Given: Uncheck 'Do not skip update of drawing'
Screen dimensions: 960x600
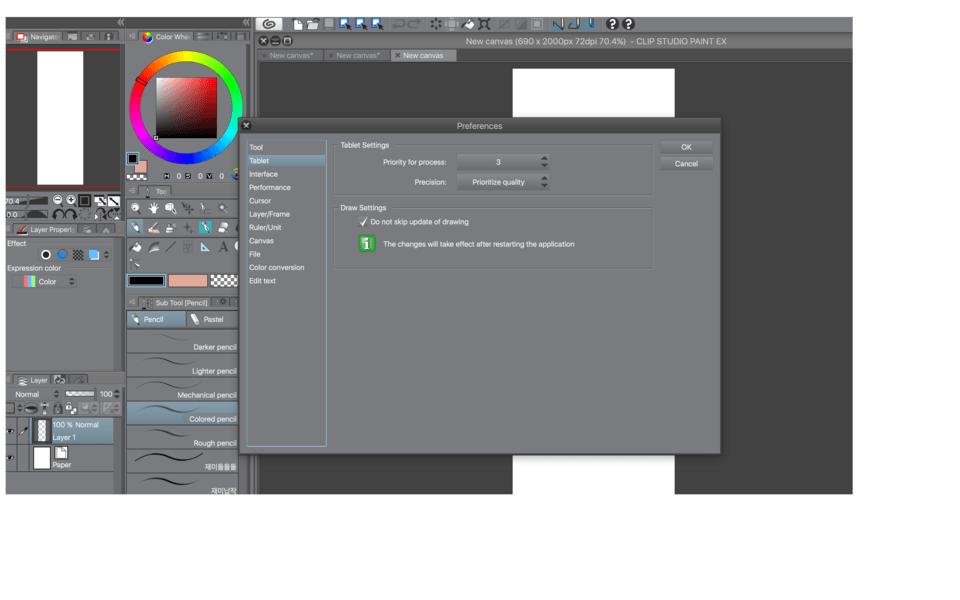Looking at the screenshot, I should [364, 222].
